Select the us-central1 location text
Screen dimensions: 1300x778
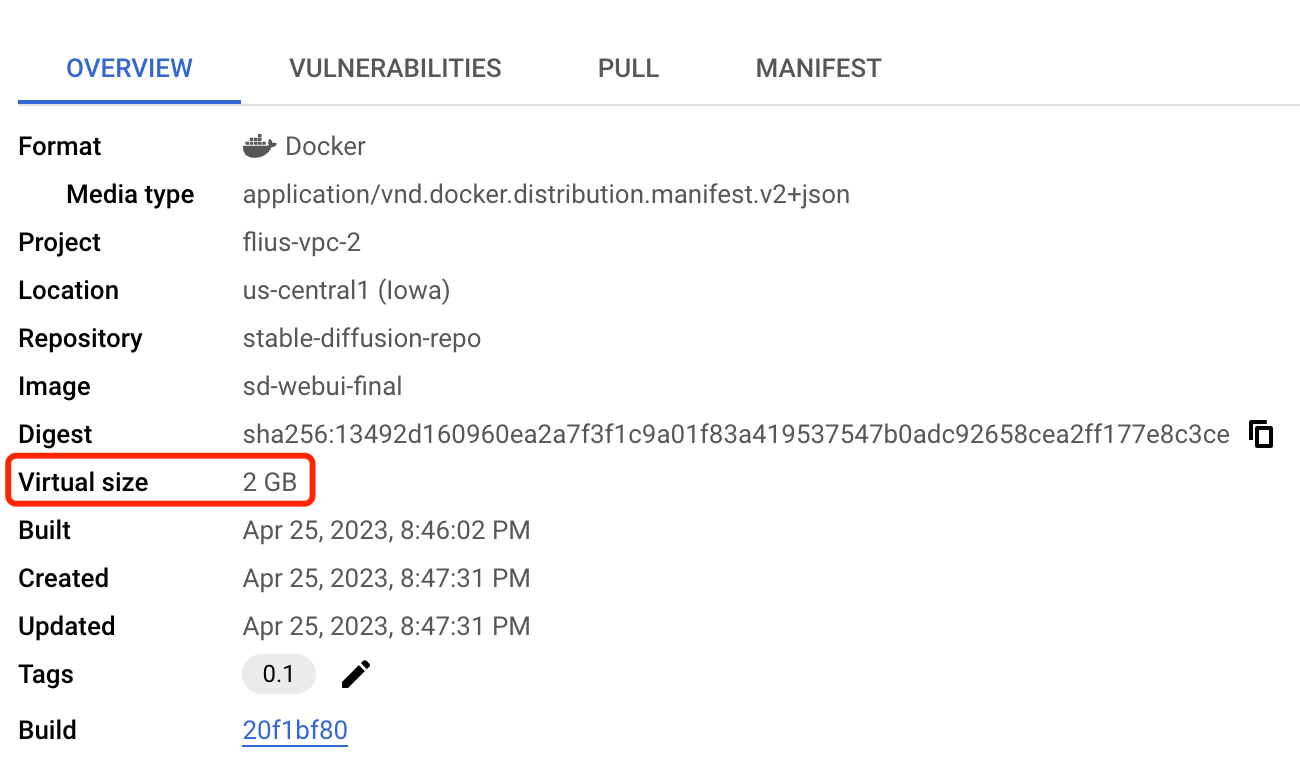(347, 290)
